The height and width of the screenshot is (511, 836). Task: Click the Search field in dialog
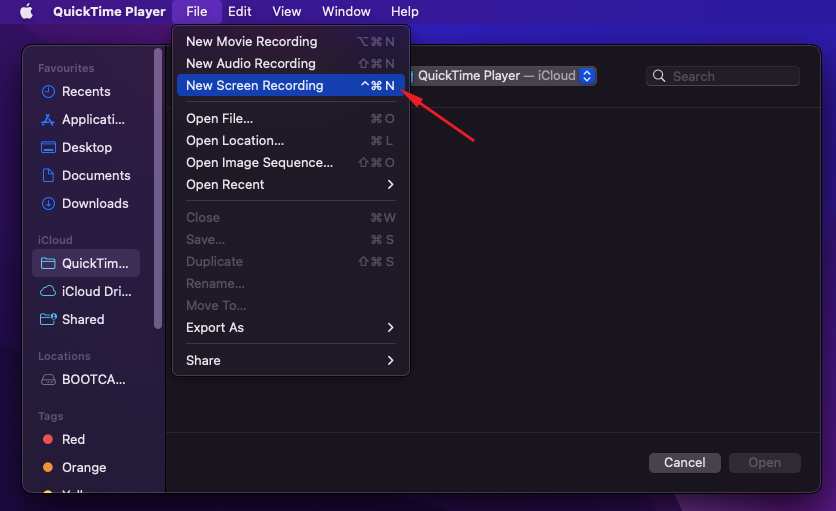pyautogui.click(x=722, y=76)
